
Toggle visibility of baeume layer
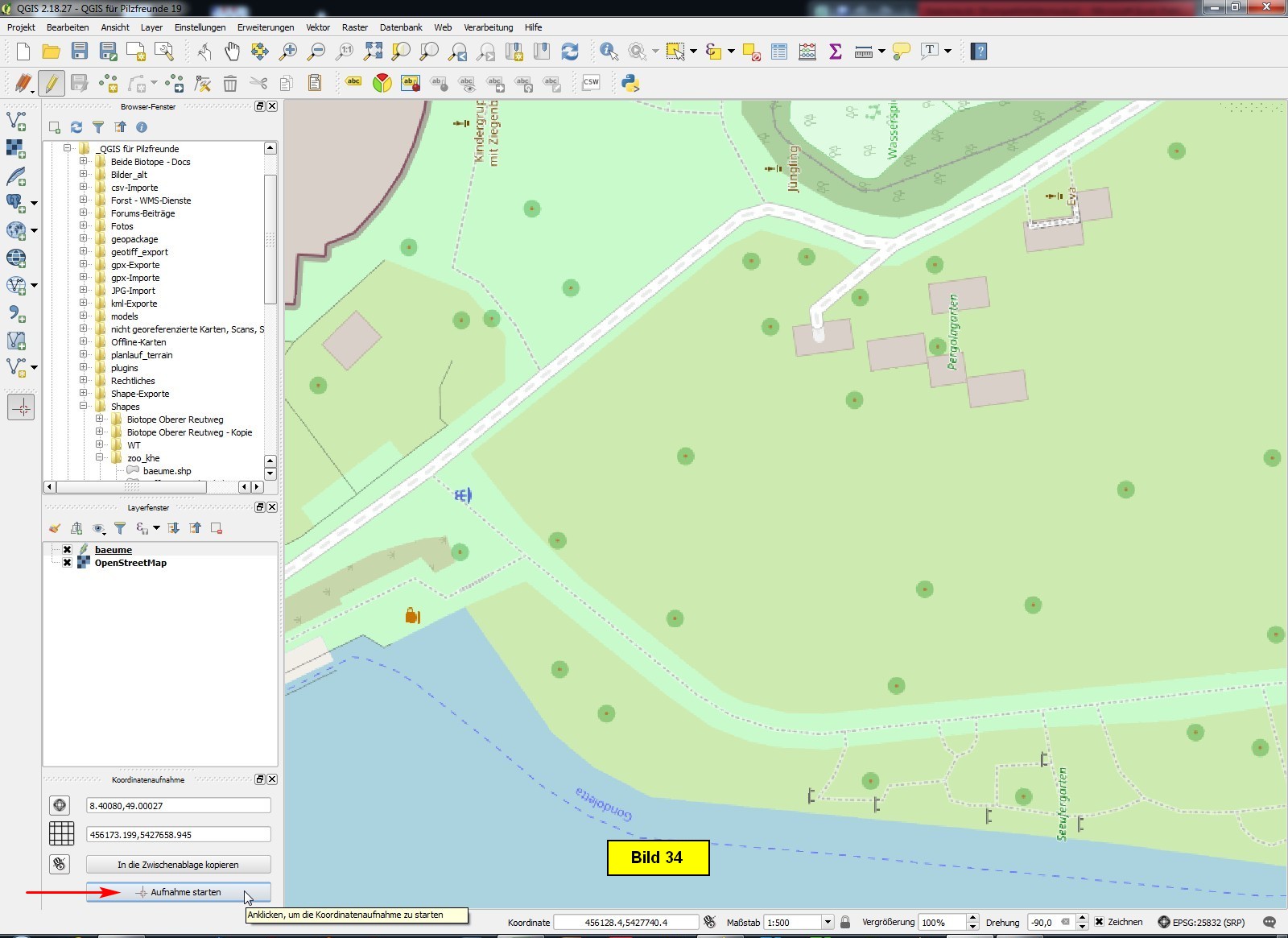(x=68, y=550)
